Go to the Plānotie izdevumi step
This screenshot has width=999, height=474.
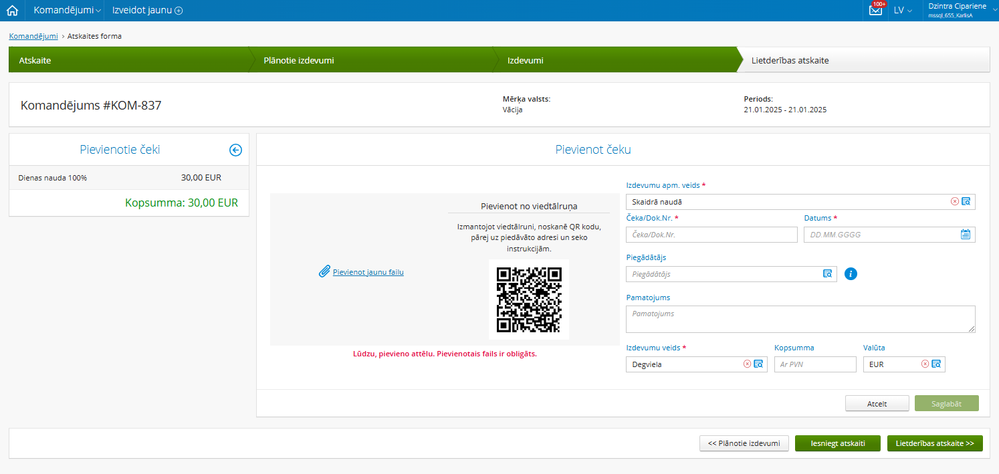click(373, 61)
